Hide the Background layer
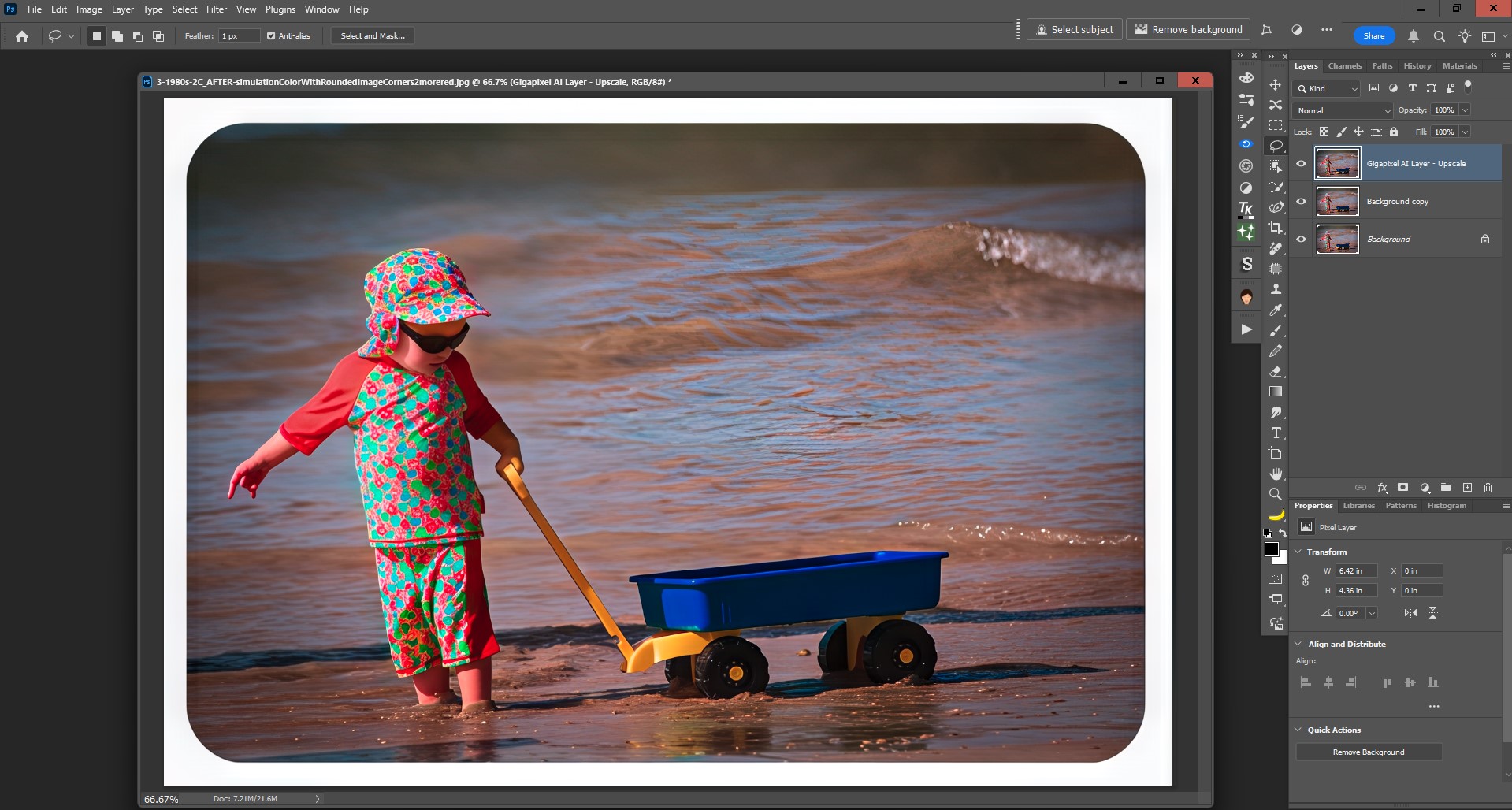The width and height of the screenshot is (1512, 810). (1302, 239)
